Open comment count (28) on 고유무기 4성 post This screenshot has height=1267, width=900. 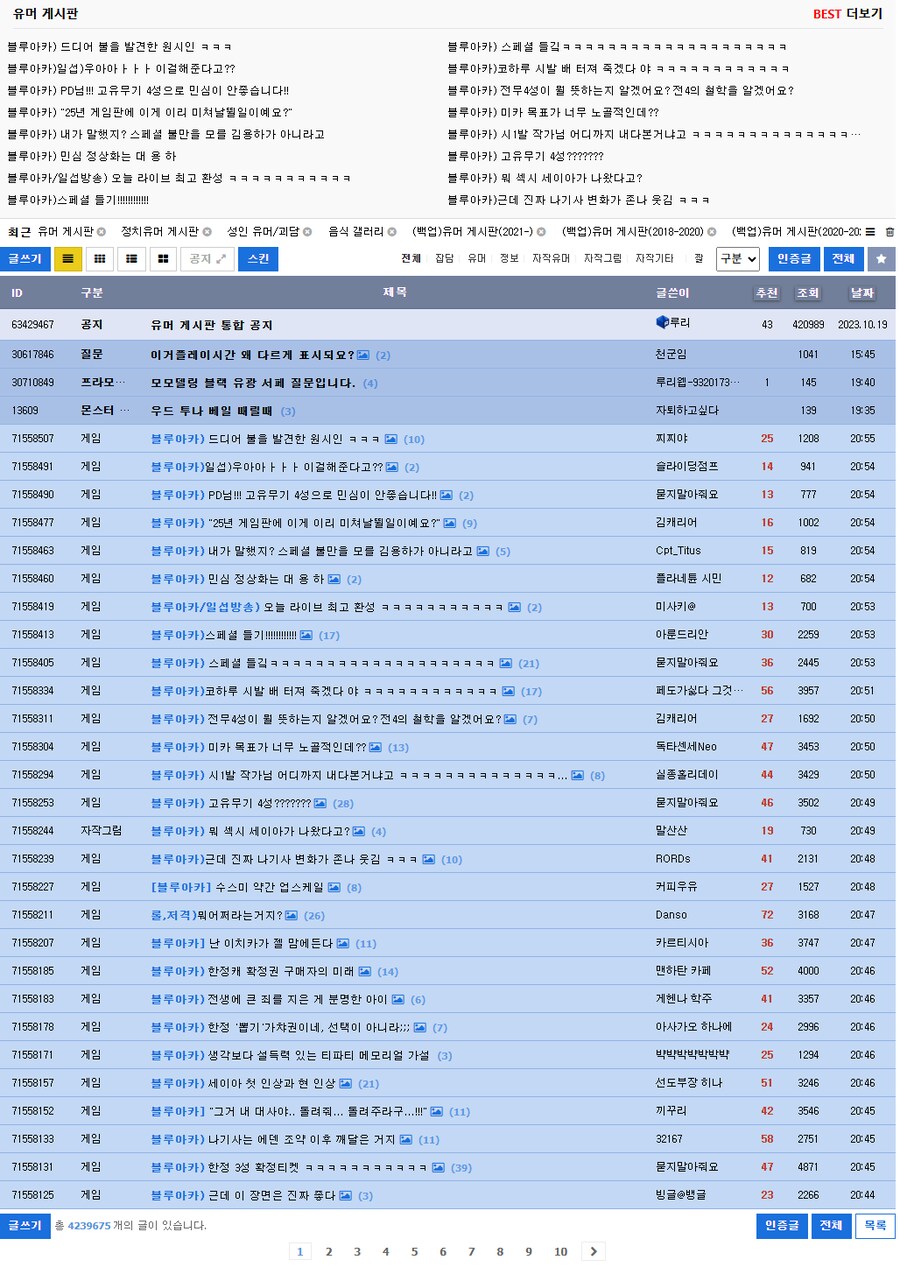(x=343, y=803)
